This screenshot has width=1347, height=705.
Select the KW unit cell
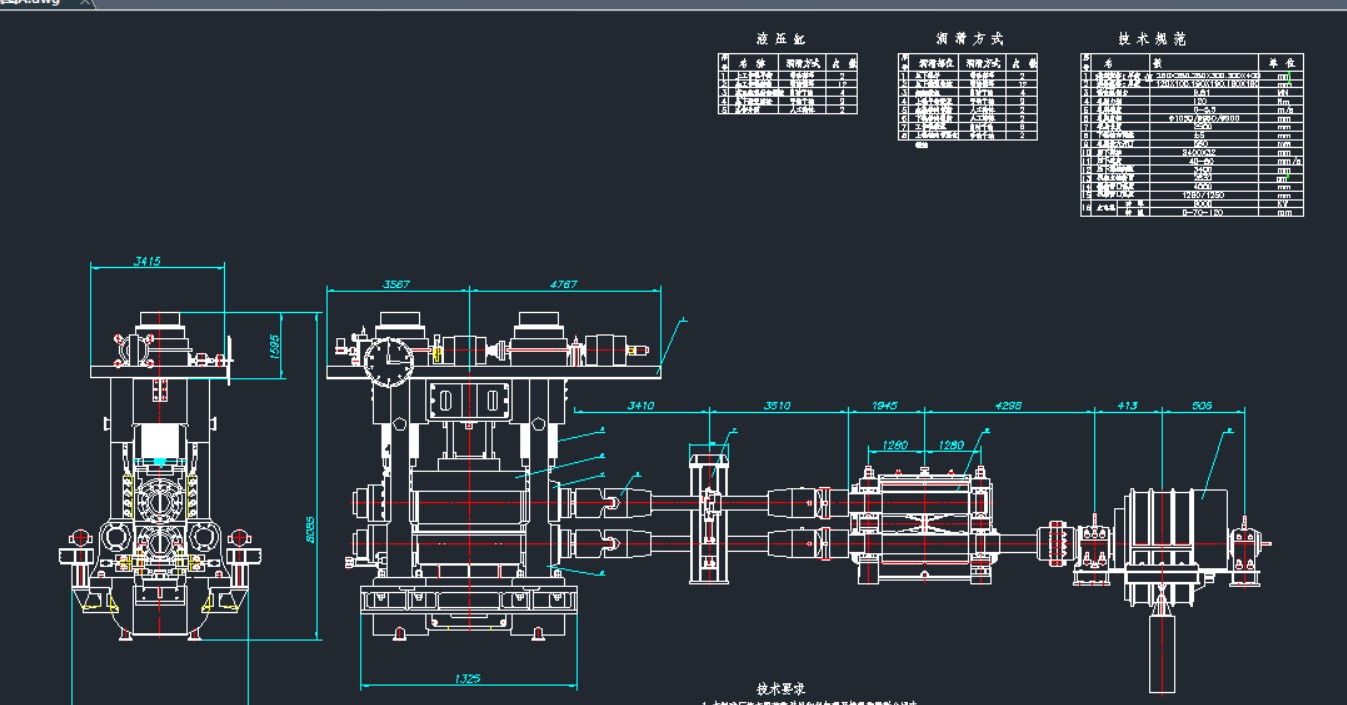[1281, 203]
